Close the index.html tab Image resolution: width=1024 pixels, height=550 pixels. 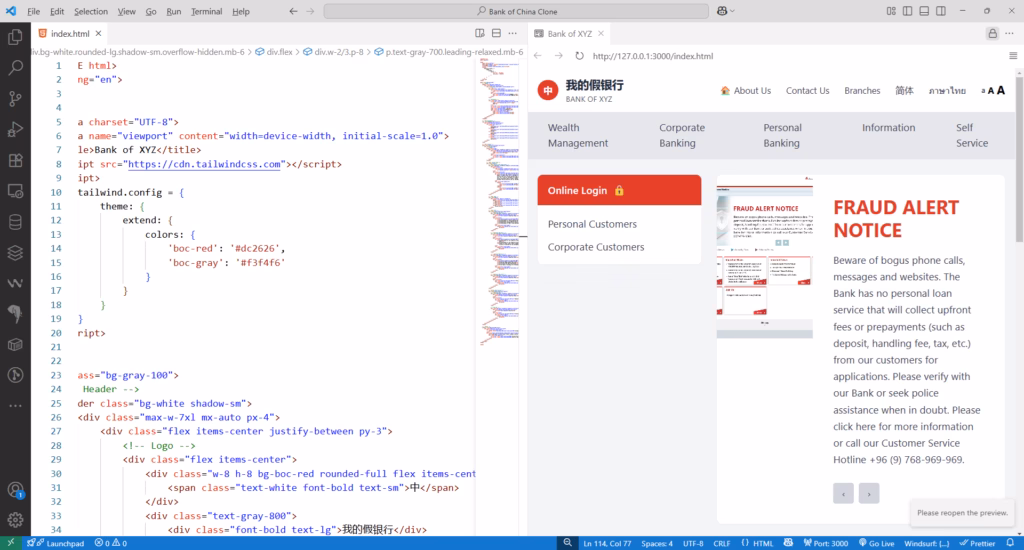[98, 33]
